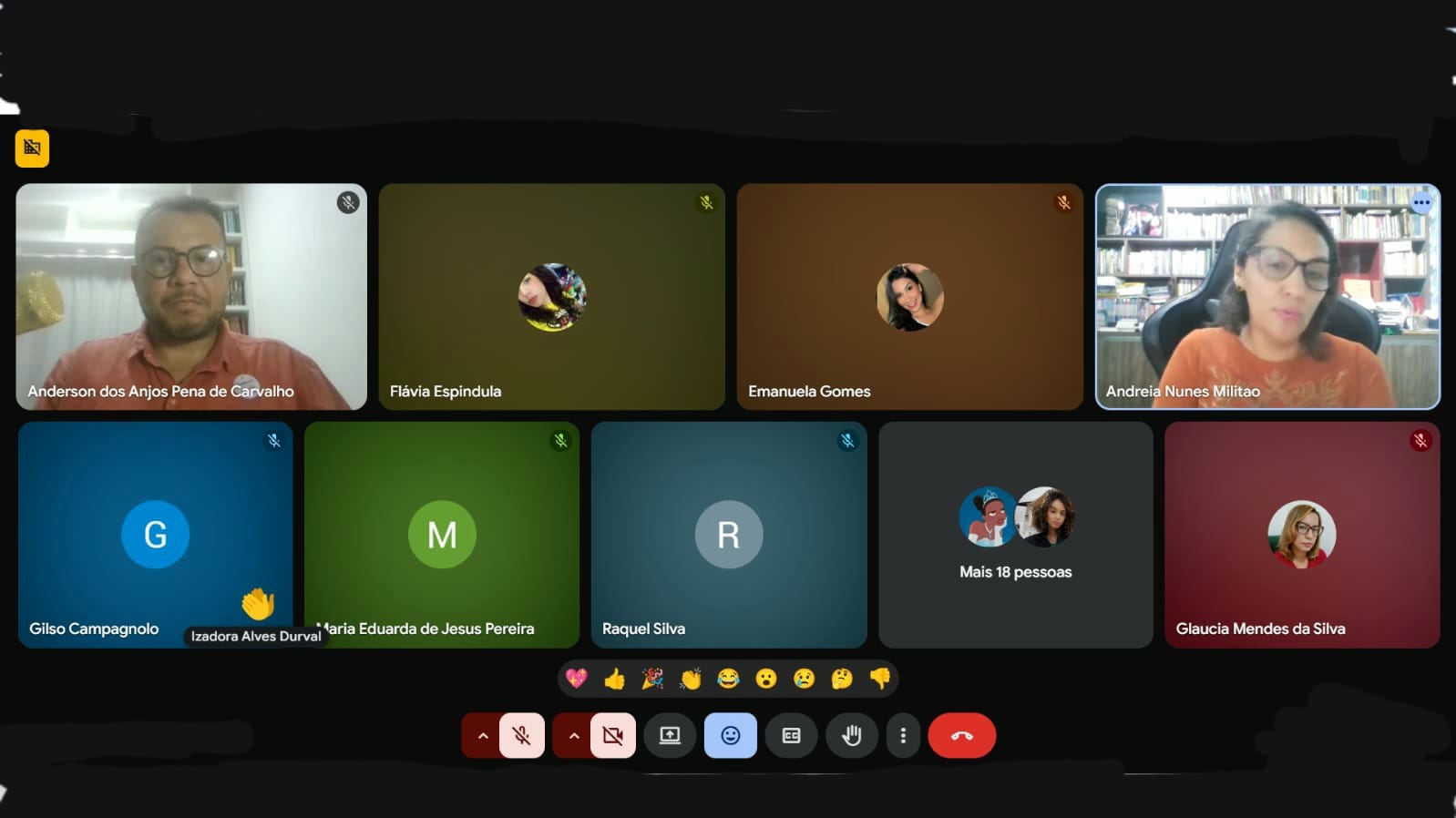The height and width of the screenshot is (818, 1456).
Task: Open options on Andreia Nunes Militao tile
Action: tap(1421, 203)
